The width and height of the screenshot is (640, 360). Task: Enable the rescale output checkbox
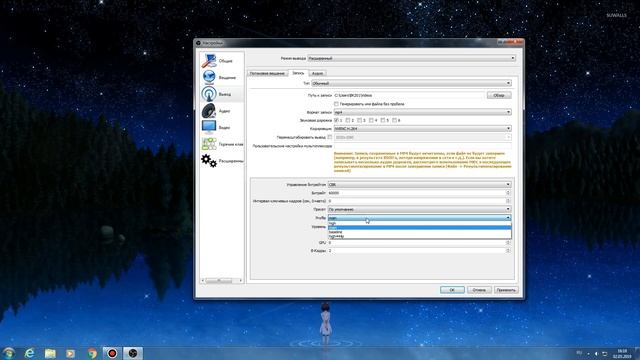coord(330,137)
